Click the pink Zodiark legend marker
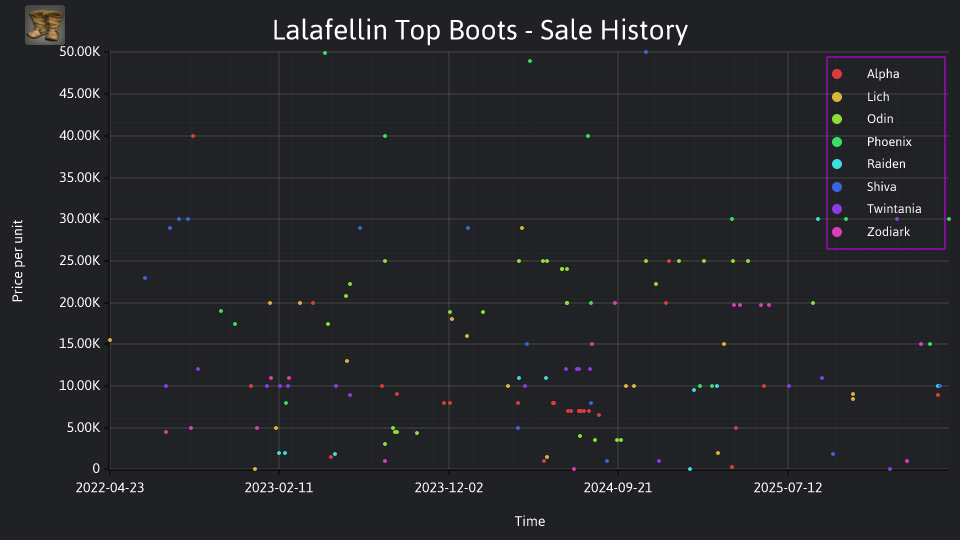The image size is (960, 540). [x=837, y=232]
